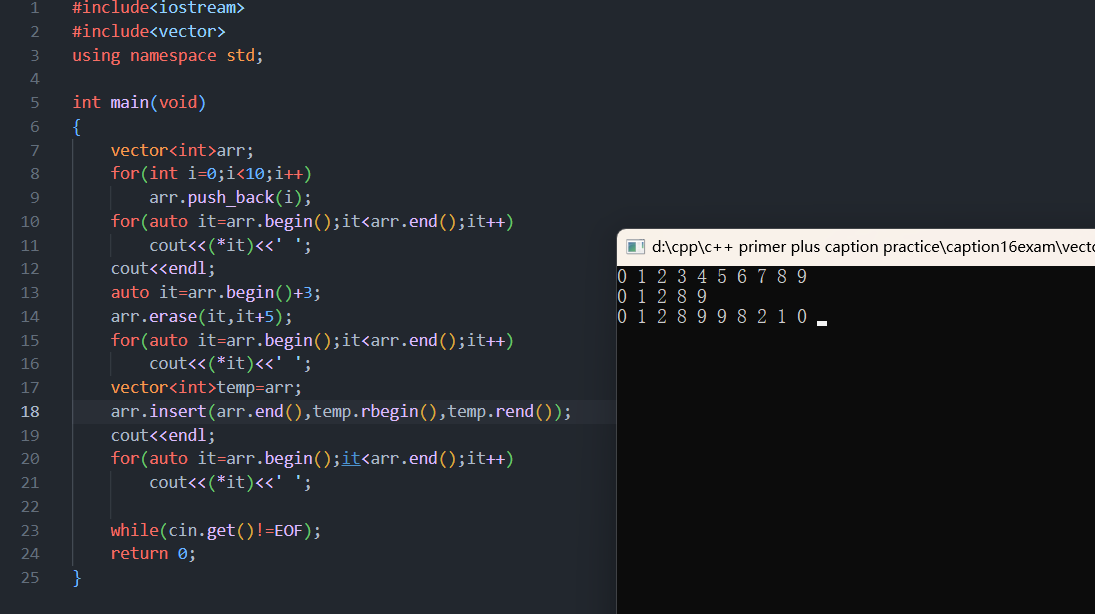Click the closing brace on line 25
Viewport: 1095px width, 614px height.
click(x=76, y=578)
